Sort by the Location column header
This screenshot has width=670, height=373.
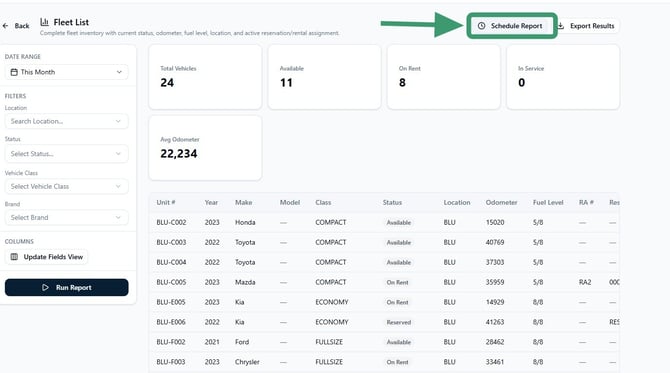457,203
